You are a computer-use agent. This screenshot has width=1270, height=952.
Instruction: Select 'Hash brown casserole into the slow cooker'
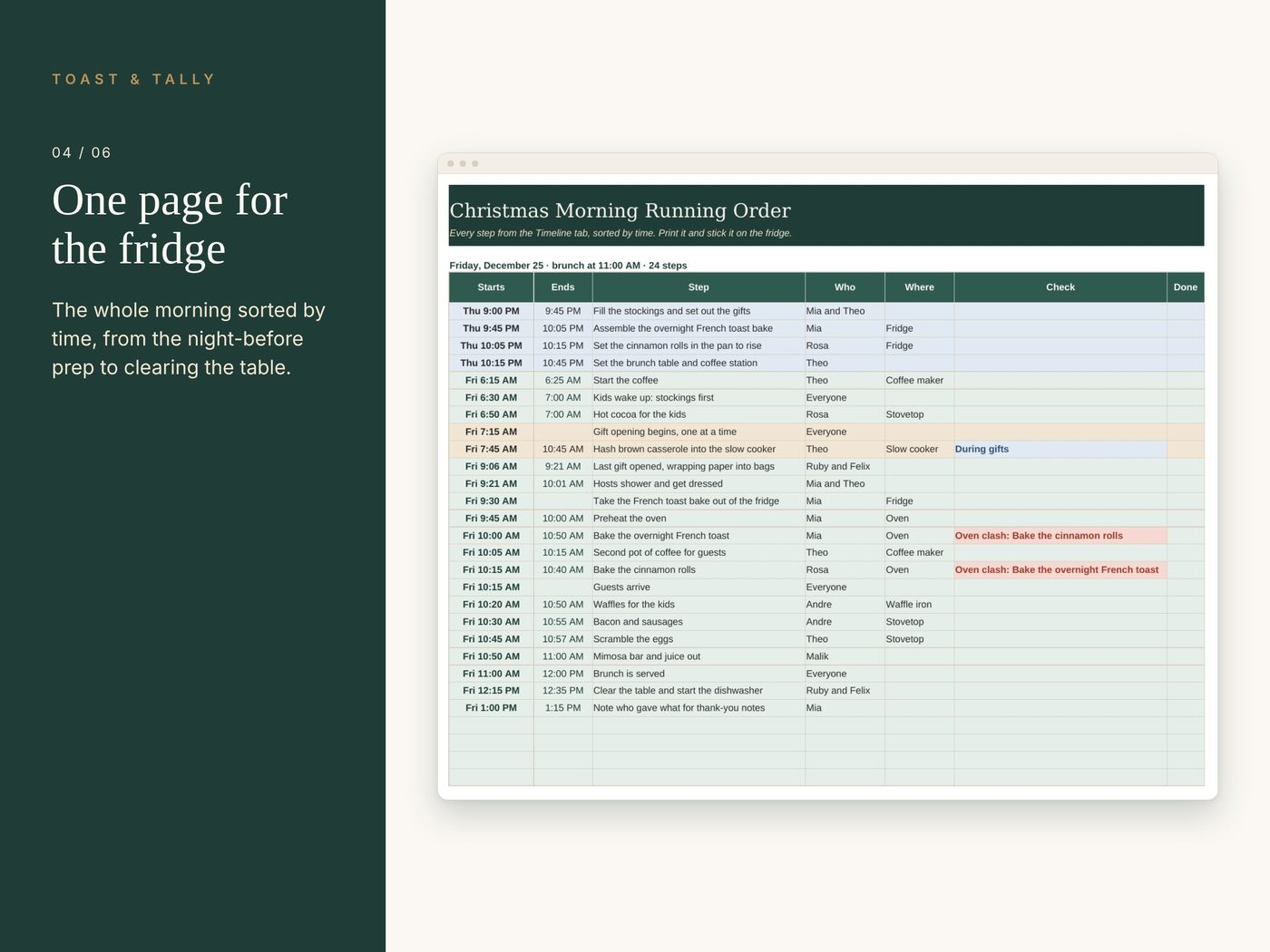click(698, 449)
